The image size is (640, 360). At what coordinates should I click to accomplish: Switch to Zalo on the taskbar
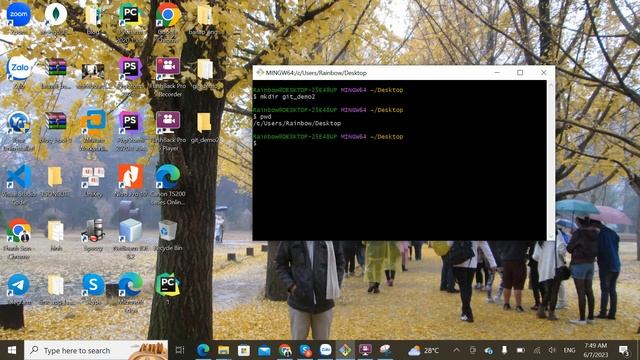pos(325,350)
